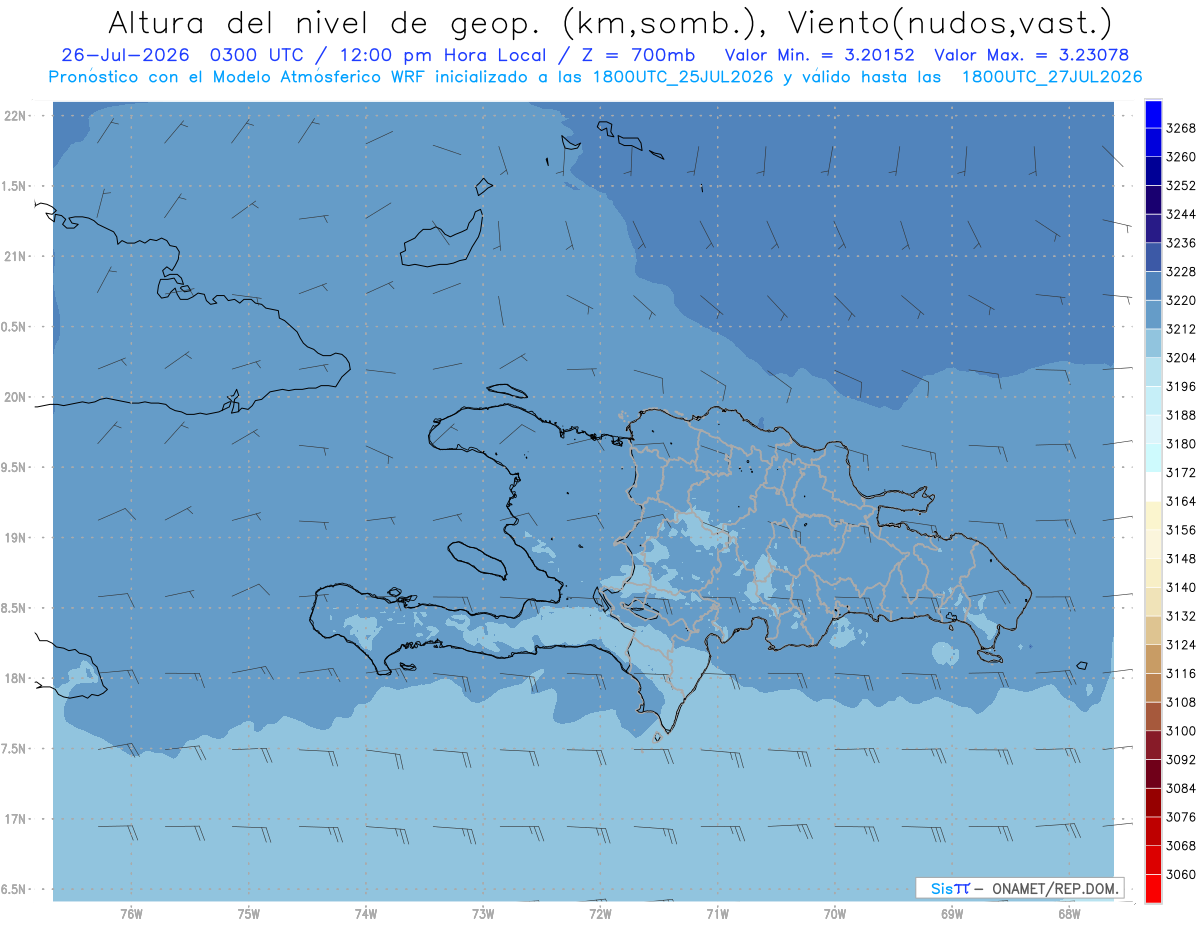Screen dimensions: 1200x927
Task: Click the 3188 legend value
Action: (1181, 415)
